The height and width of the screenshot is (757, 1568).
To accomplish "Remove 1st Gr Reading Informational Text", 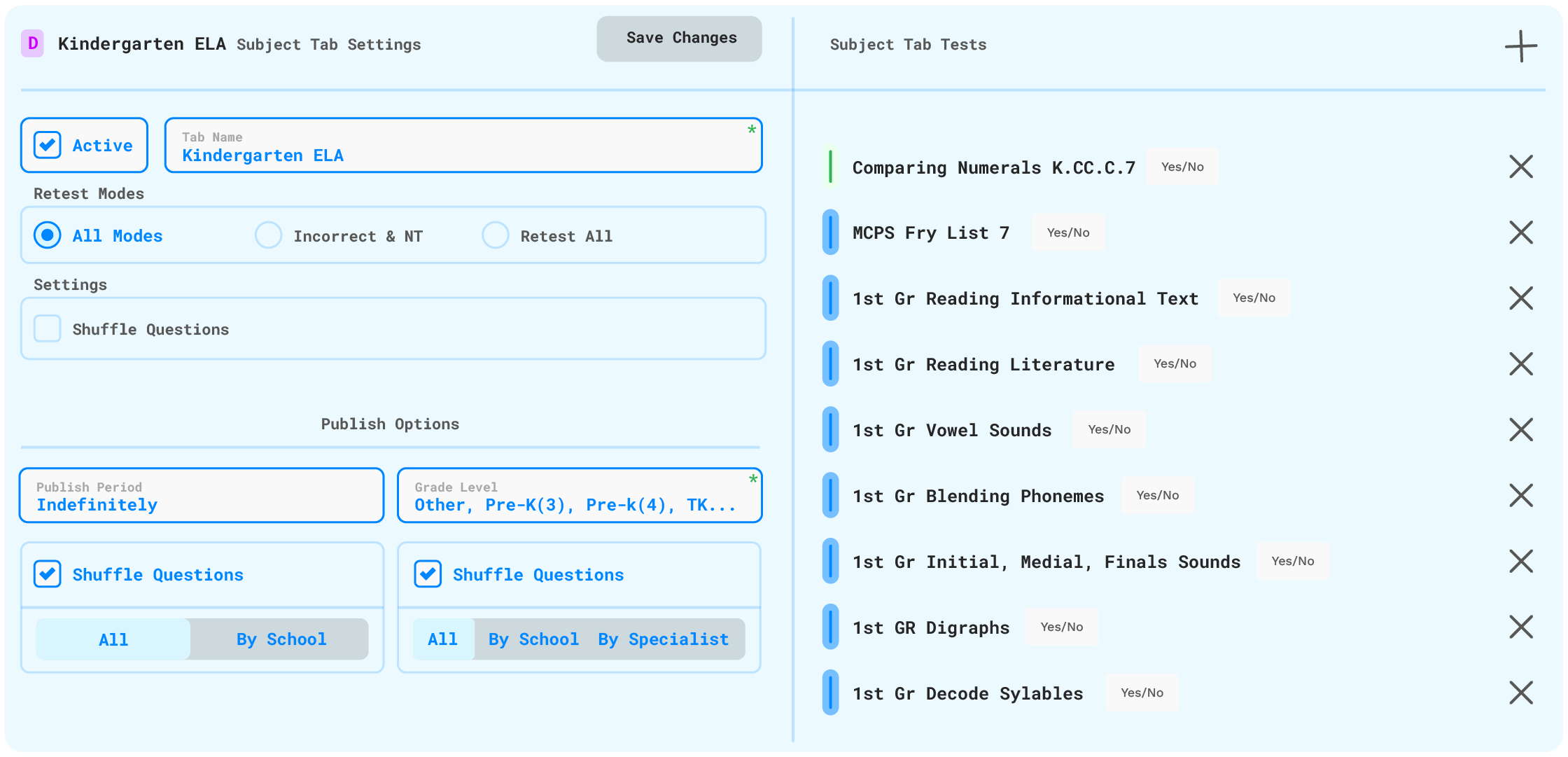I will coord(1521,298).
